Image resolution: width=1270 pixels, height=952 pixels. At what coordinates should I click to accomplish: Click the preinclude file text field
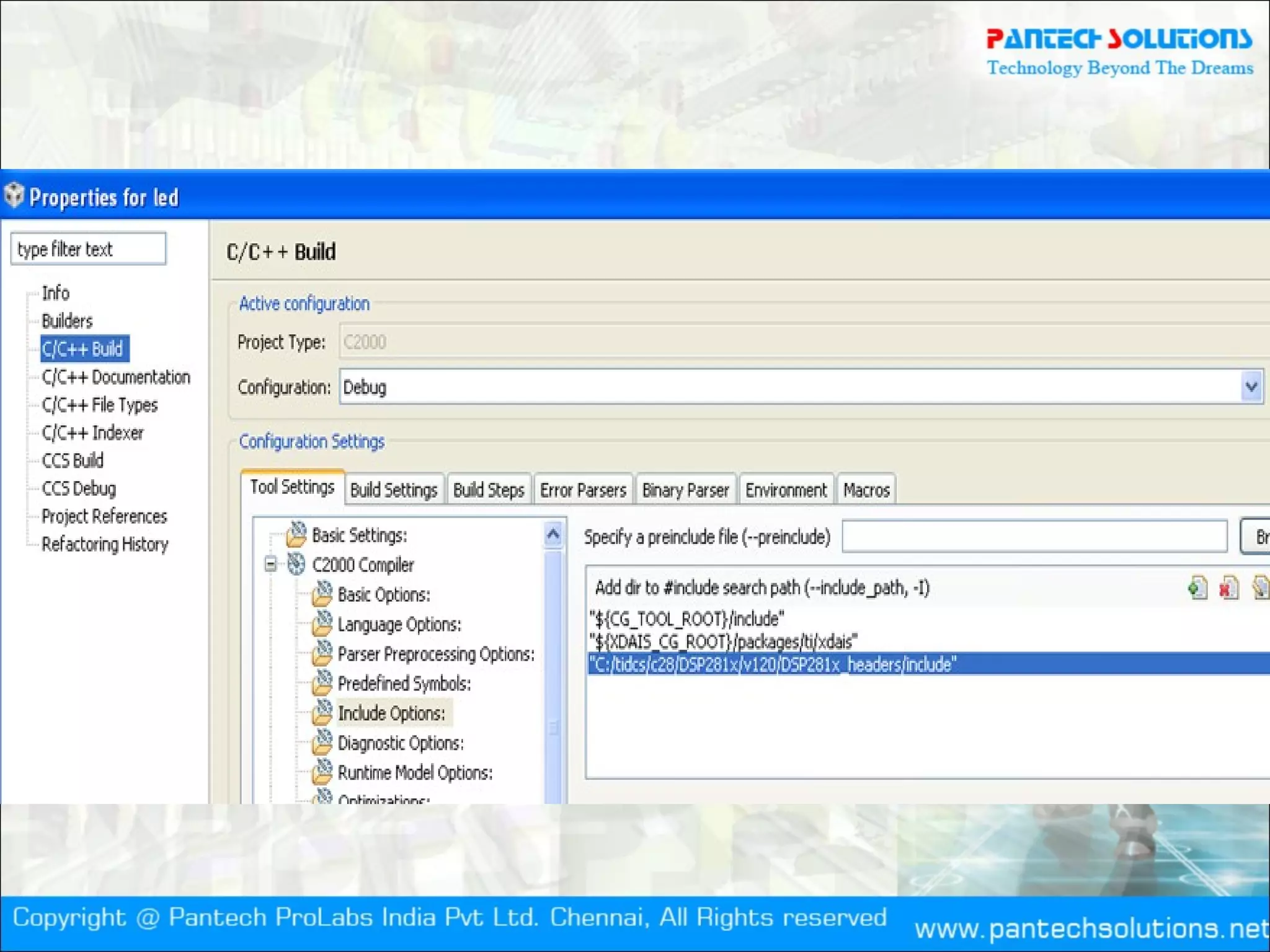(1034, 537)
